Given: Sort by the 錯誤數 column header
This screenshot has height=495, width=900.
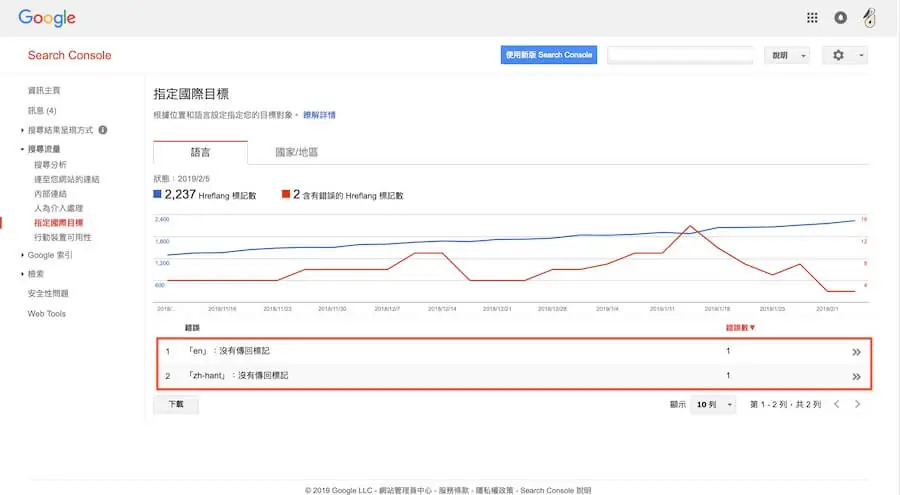Looking at the screenshot, I should [740, 328].
